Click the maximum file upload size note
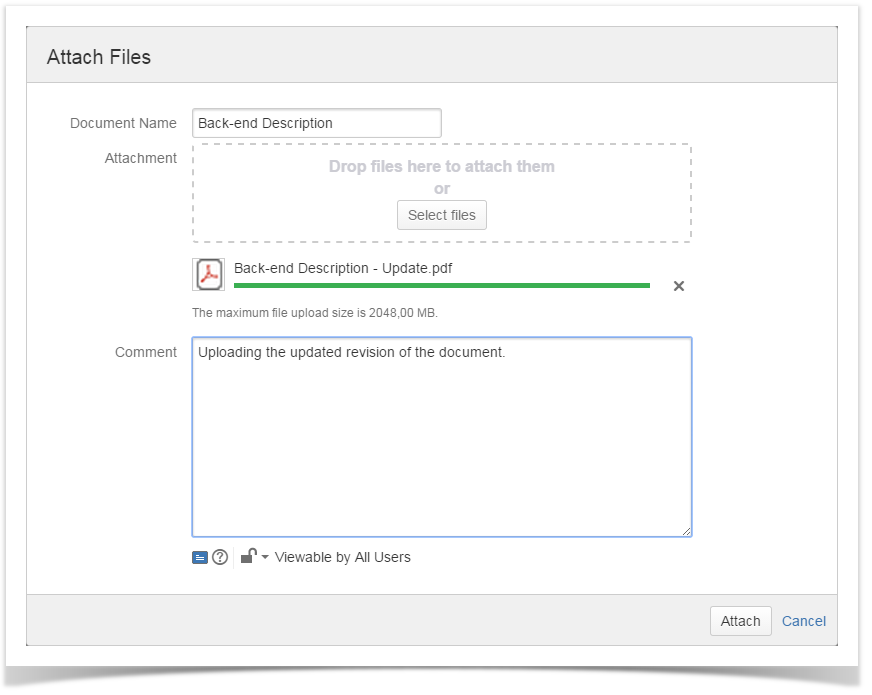Image resolution: width=872 pixels, height=695 pixels. pyautogui.click(x=315, y=313)
